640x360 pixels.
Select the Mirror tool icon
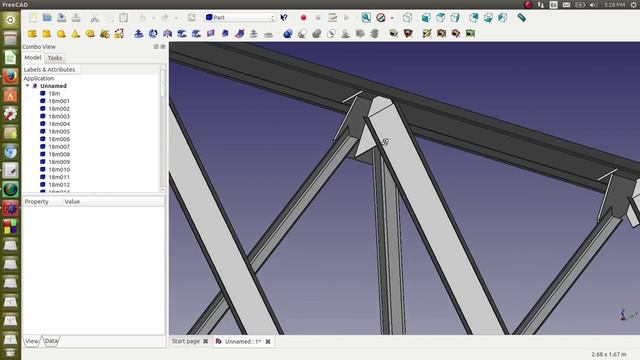[x=167, y=33]
